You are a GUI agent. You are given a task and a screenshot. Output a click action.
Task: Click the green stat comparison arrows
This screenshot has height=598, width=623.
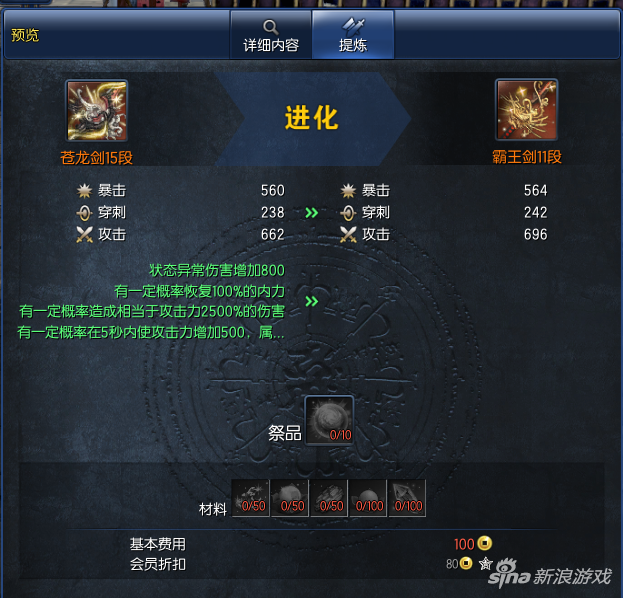tap(312, 213)
